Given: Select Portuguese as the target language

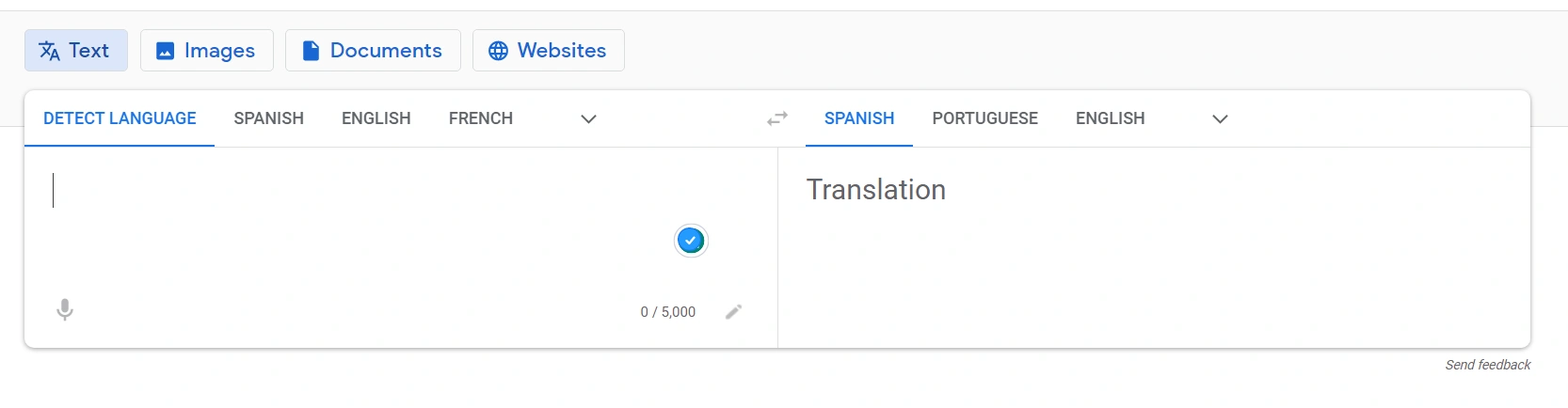Looking at the screenshot, I should (984, 118).
